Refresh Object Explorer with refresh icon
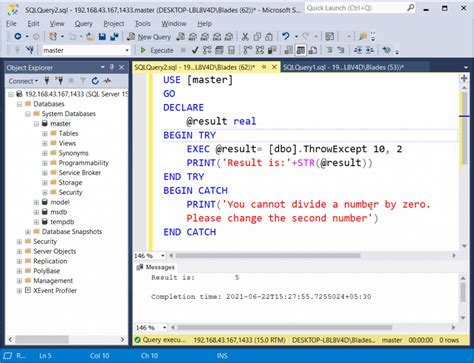This screenshot has width=474, height=363. click(x=95, y=81)
